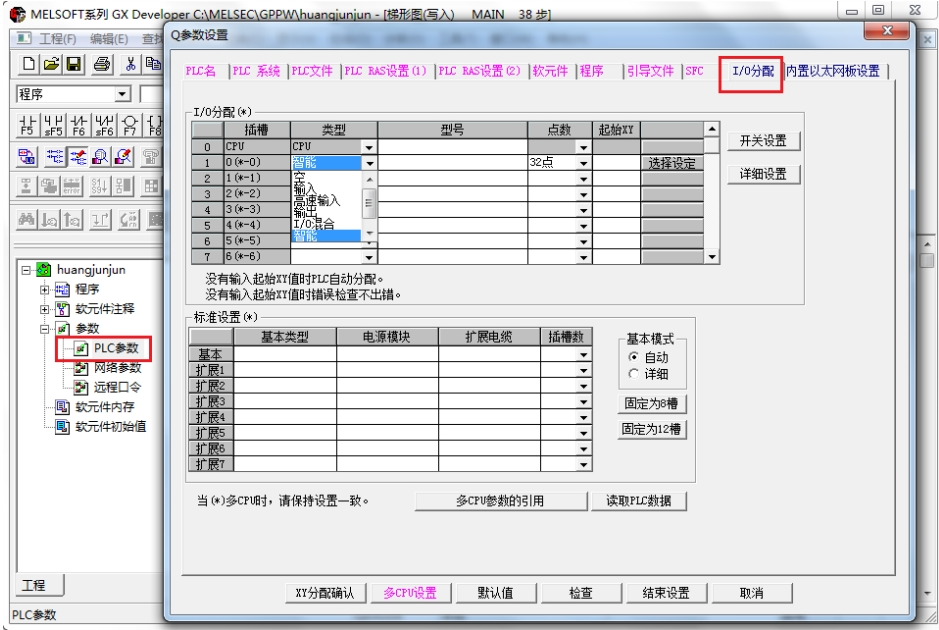Click the document icon left of 工程(F)
Image resolution: width=939 pixels, height=630 pixels.
tap(23, 38)
